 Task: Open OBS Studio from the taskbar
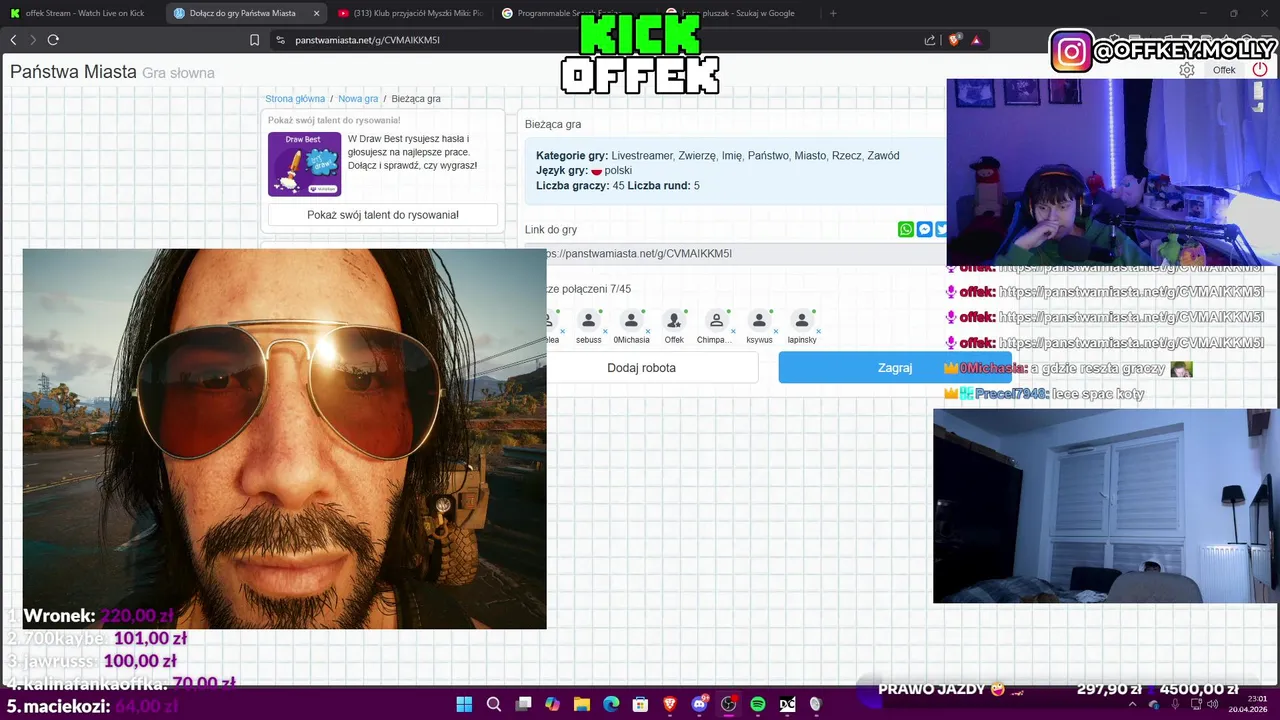728,704
